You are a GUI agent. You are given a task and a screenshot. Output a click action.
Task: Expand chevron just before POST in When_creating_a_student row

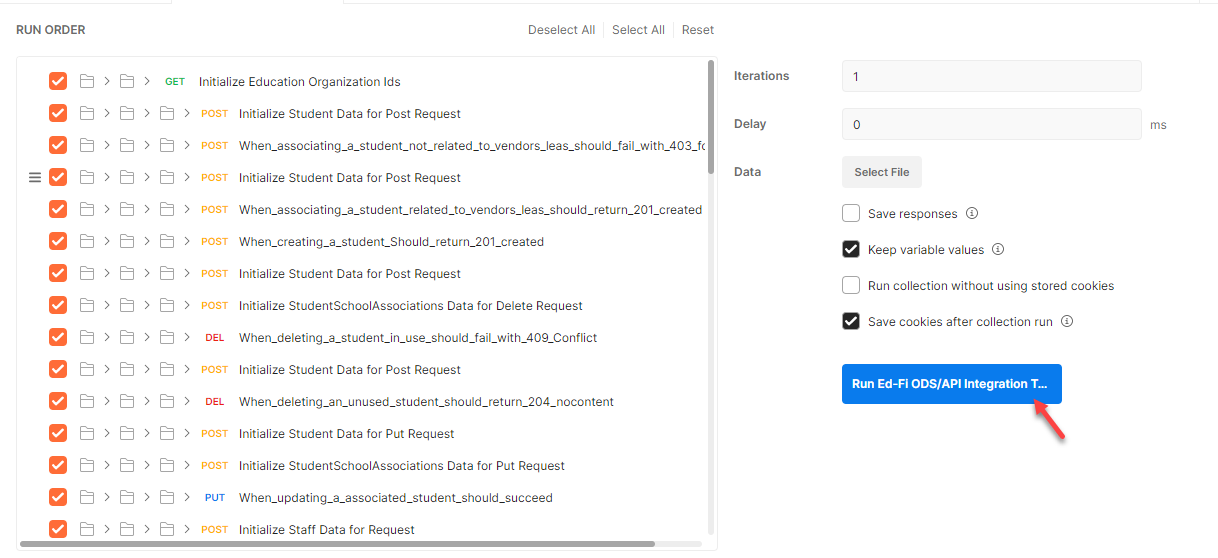click(187, 242)
